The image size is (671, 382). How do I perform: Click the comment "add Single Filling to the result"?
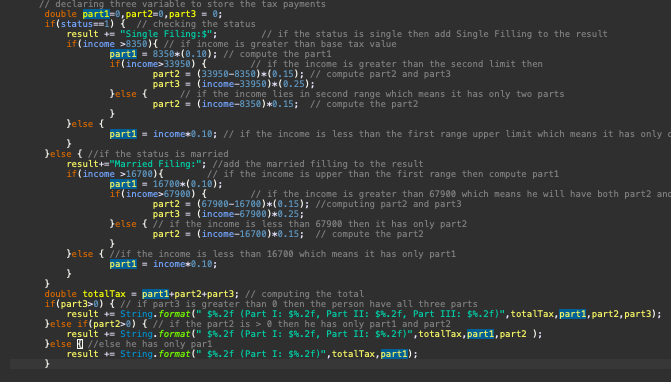[x=521, y=34]
